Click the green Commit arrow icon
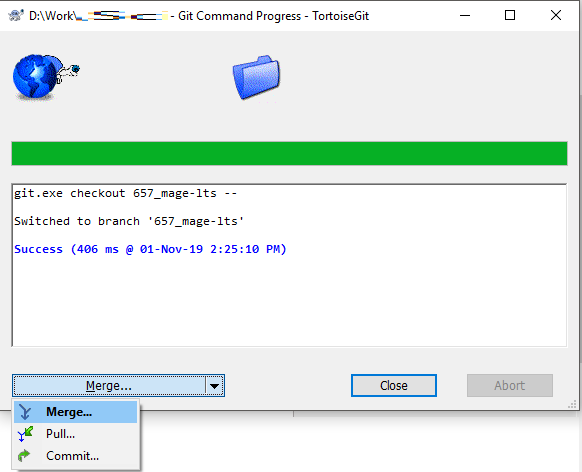582x472 pixels. click(24, 456)
